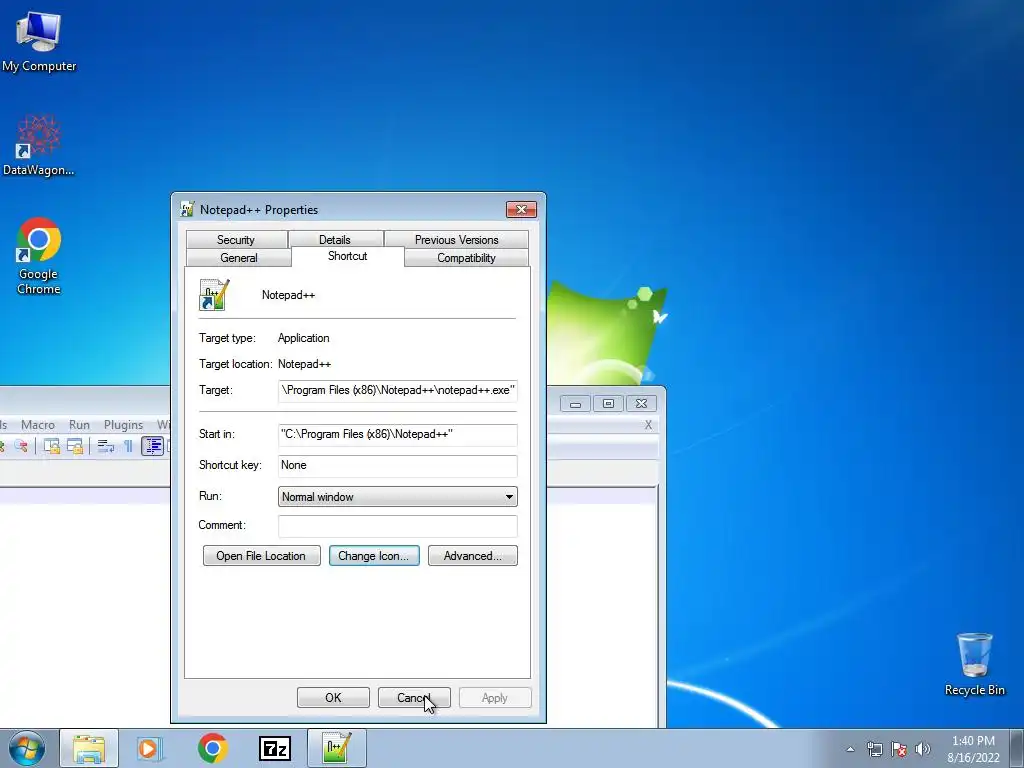The width and height of the screenshot is (1024, 768).
Task: Switch to Notepad++ in the taskbar
Action: 337,748
